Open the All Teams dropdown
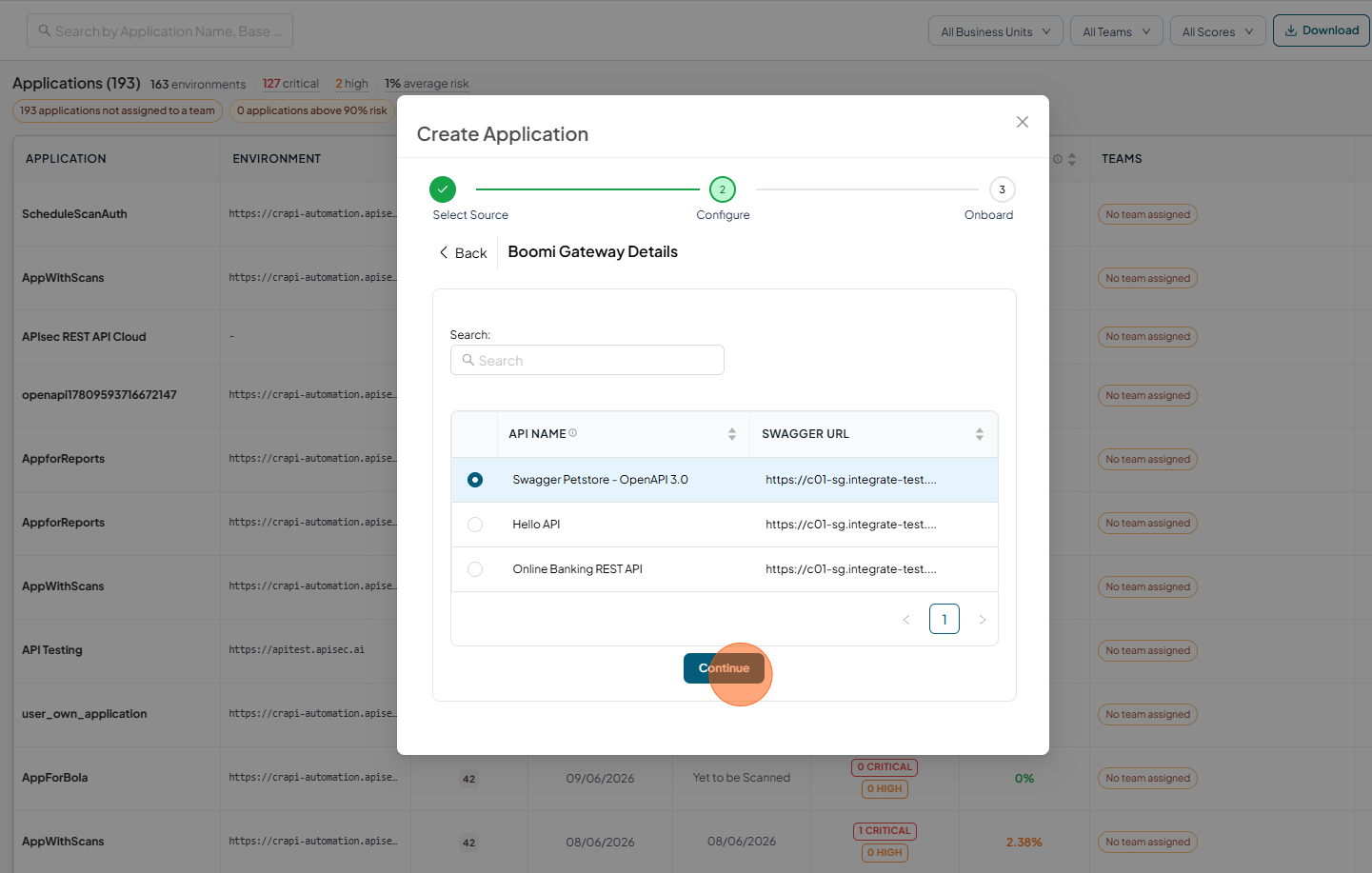 pyautogui.click(x=1116, y=31)
